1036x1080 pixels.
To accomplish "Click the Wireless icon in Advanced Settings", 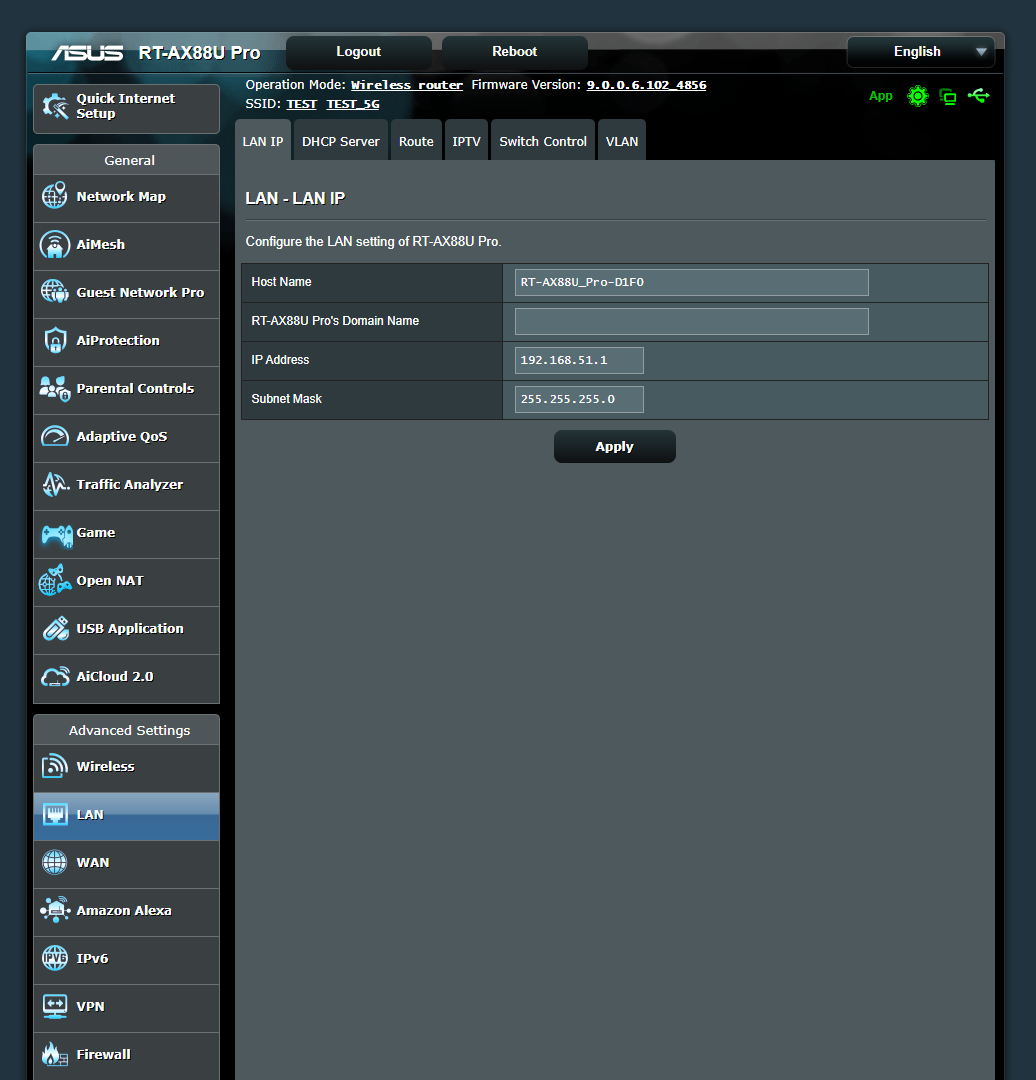I will (54, 766).
